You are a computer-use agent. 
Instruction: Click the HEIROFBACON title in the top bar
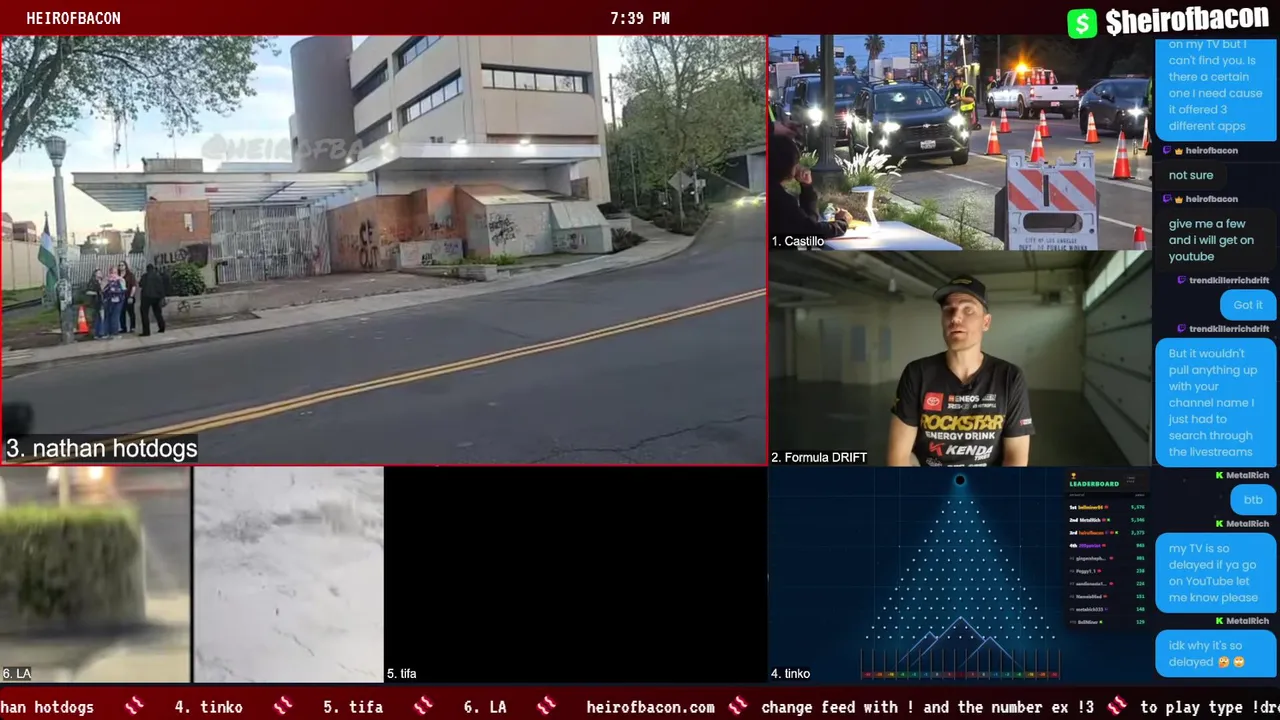coord(73,18)
